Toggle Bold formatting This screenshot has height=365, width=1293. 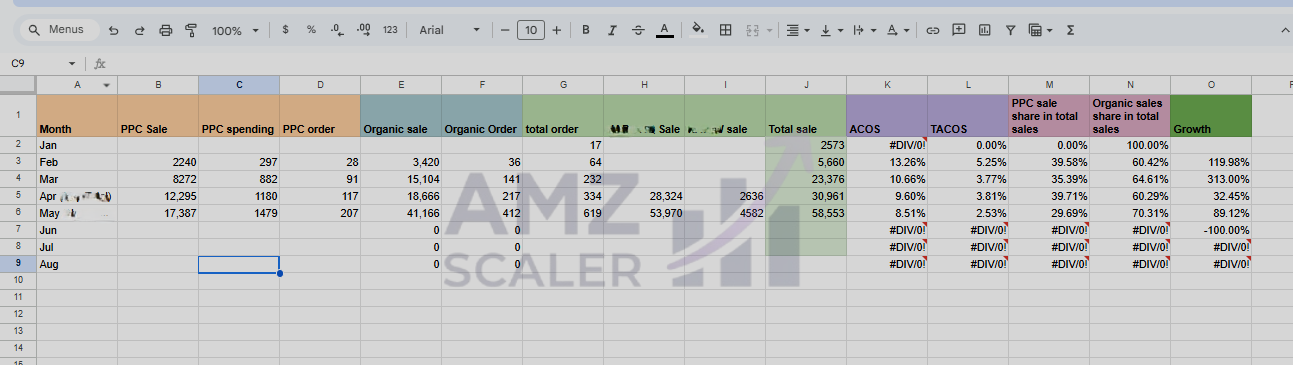(586, 30)
